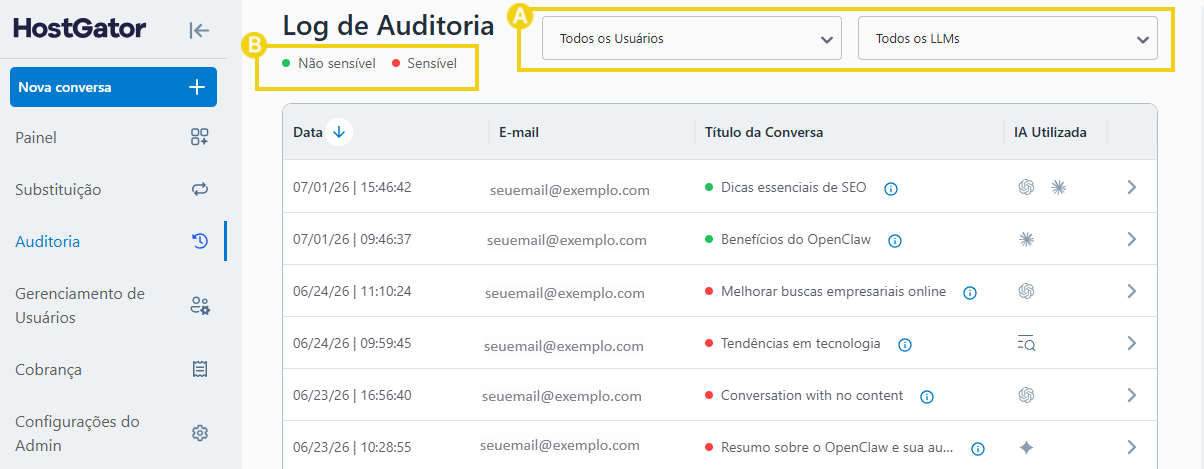The image size is (1204, 469).
Task: Click the admin settings gear icon
Action: (x=200, y=433)
